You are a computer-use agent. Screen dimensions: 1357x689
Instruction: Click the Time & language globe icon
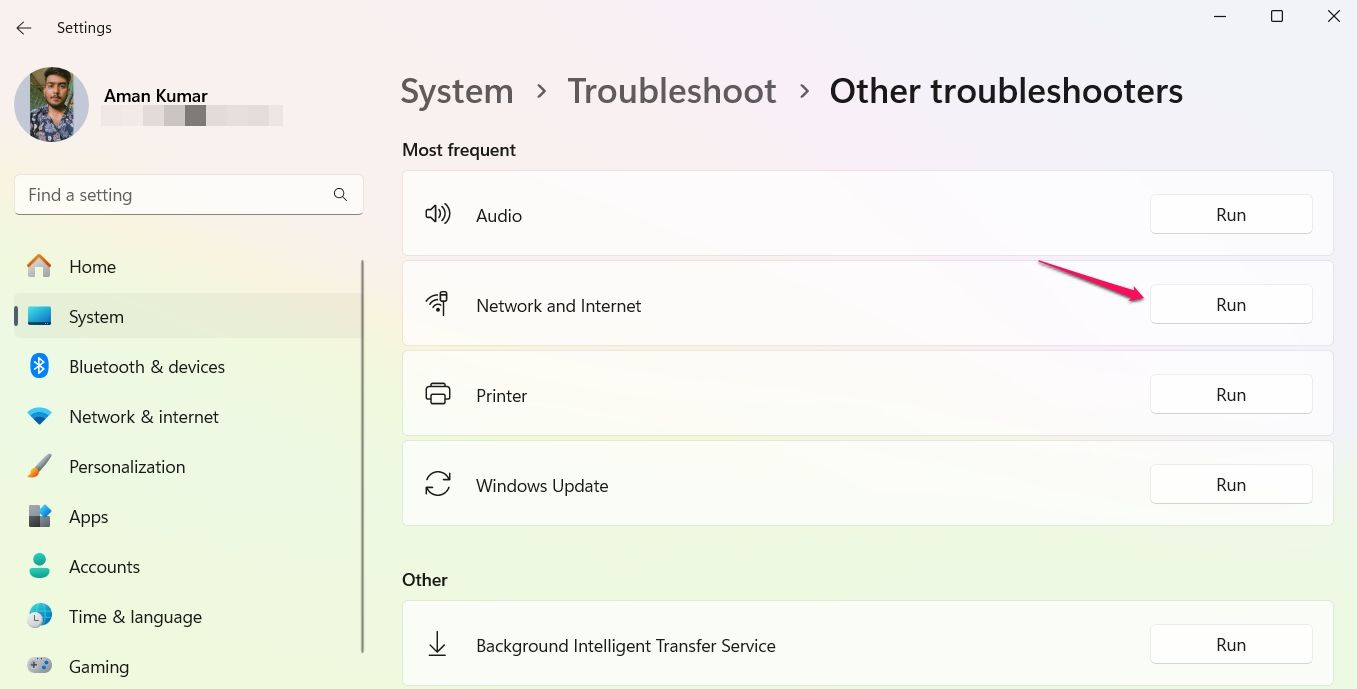point(39,617)
